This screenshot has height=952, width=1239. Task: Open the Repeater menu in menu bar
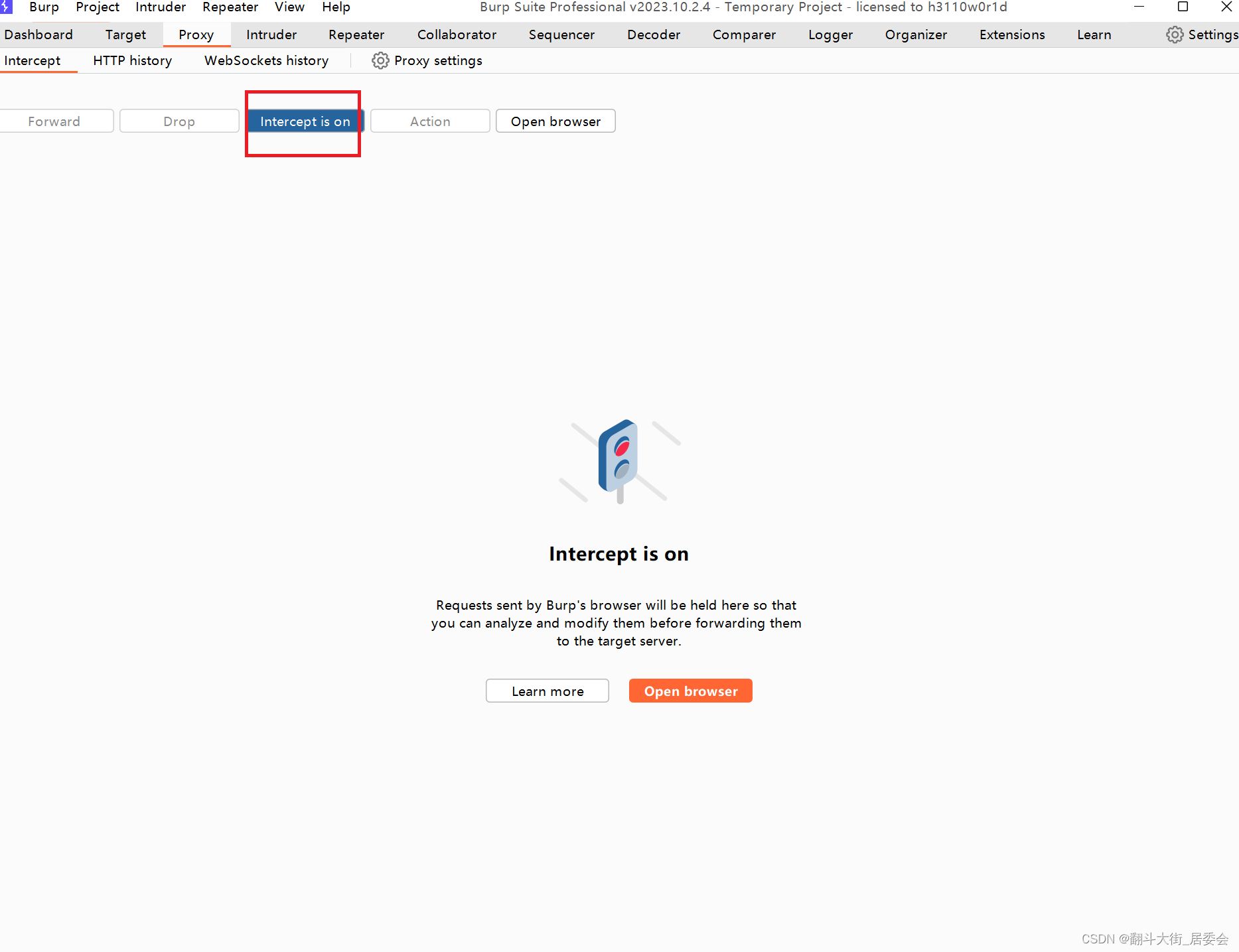pos(230,7)
